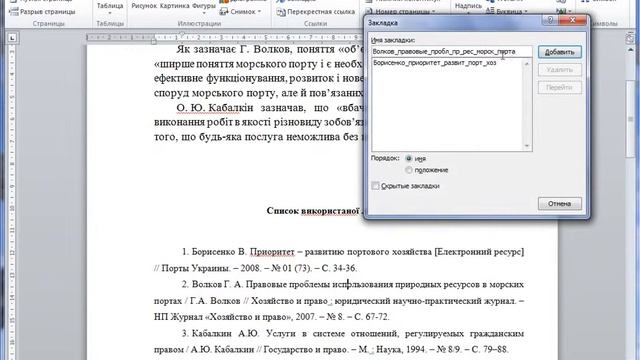Image resolution: width=640 pixels, height=360 pixels.
Task: Click the Отмена button
Action: tap(560, 203)
